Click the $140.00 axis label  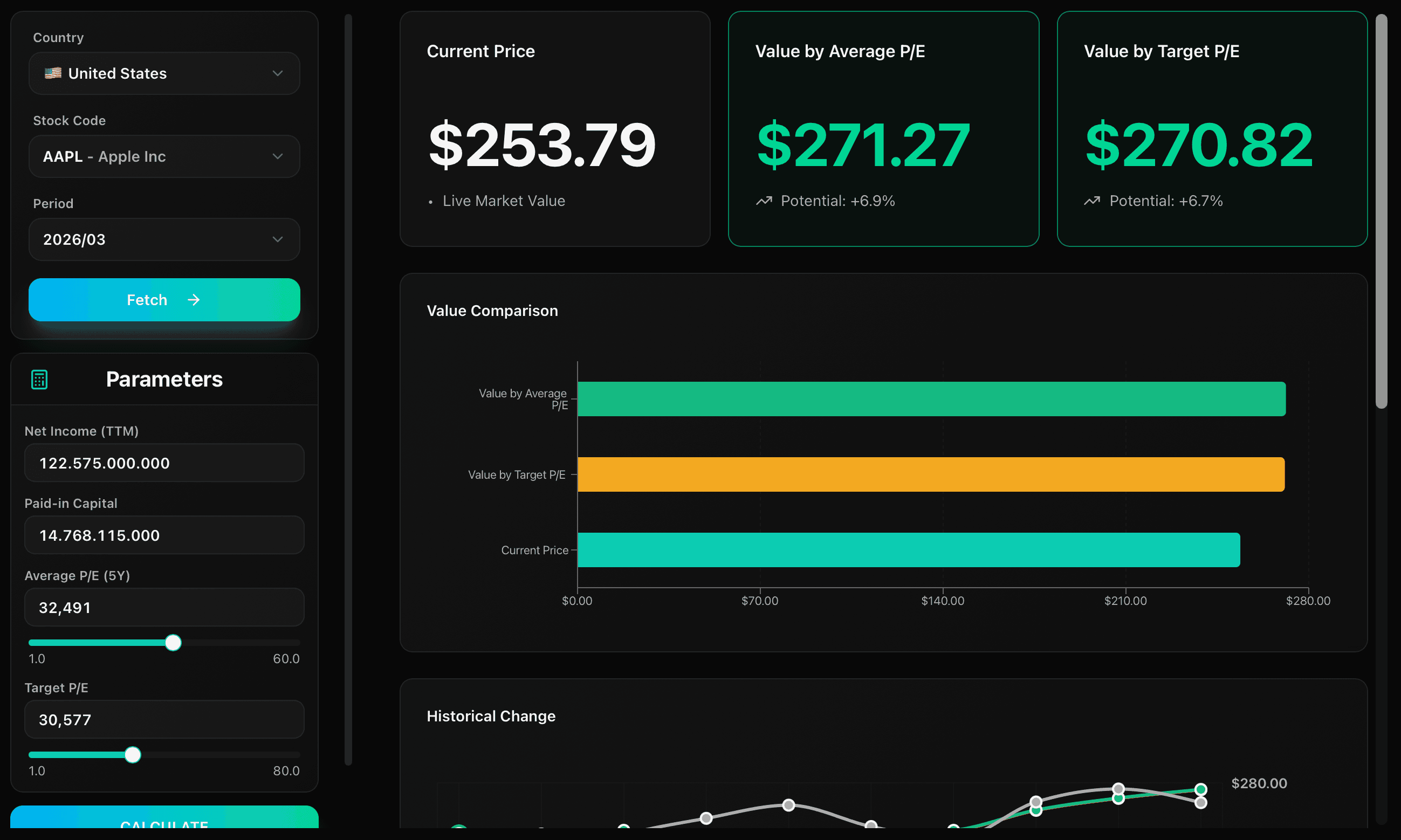943,601
